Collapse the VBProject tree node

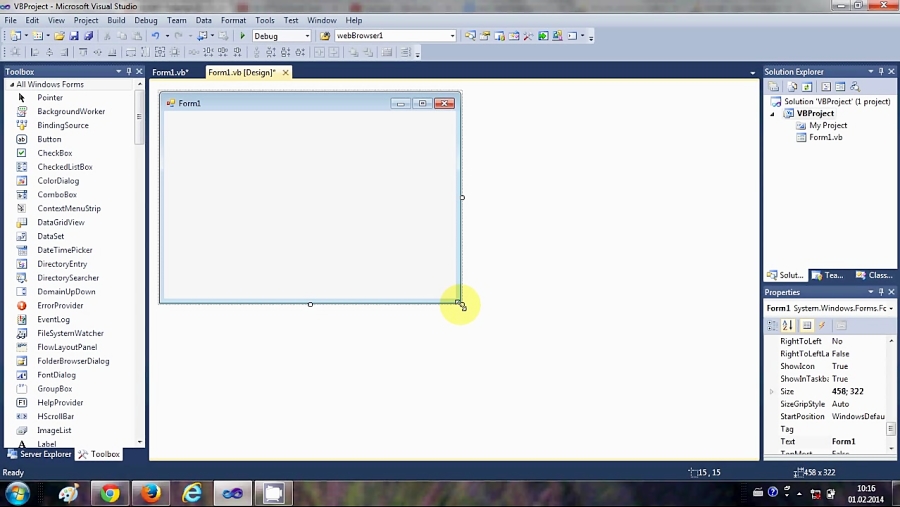(772, 114)
